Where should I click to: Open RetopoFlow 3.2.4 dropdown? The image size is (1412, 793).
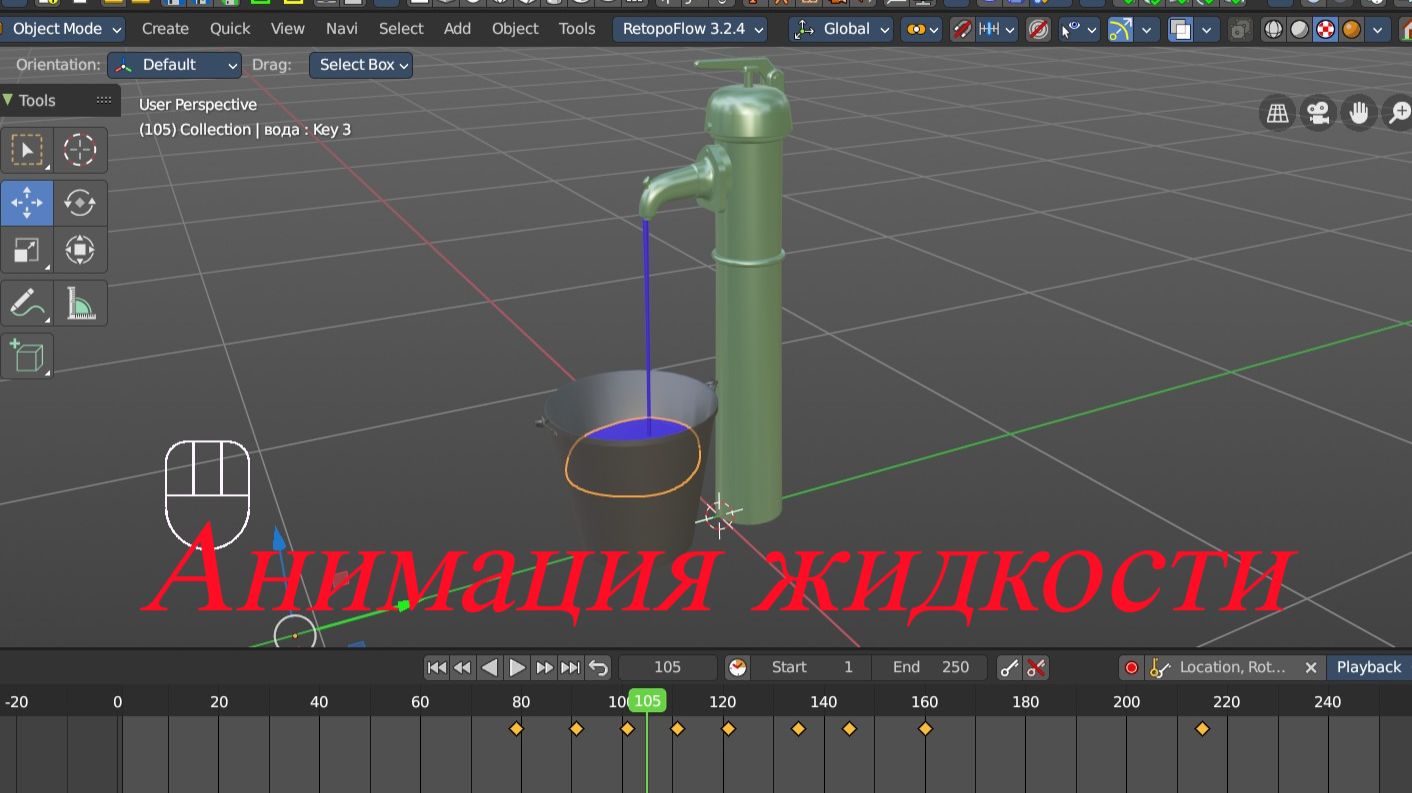[x=690, y=29]
